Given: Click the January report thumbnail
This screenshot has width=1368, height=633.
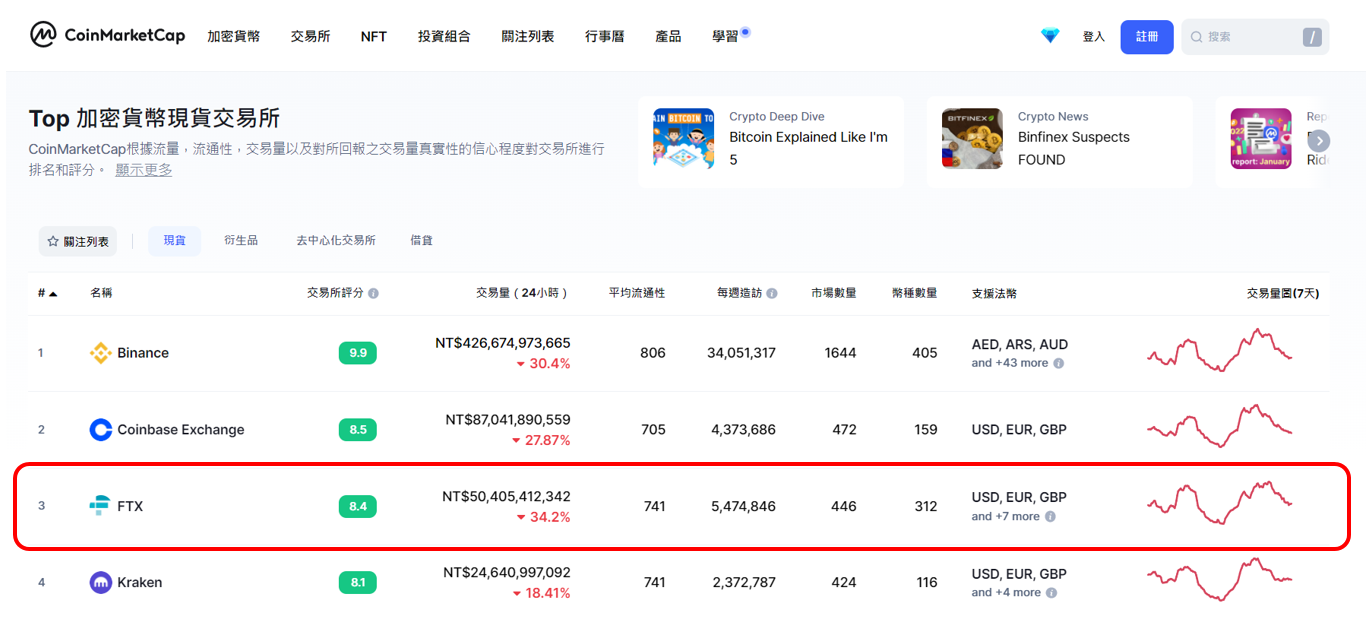Looking at the screenshot, I should click(1261, 139).
